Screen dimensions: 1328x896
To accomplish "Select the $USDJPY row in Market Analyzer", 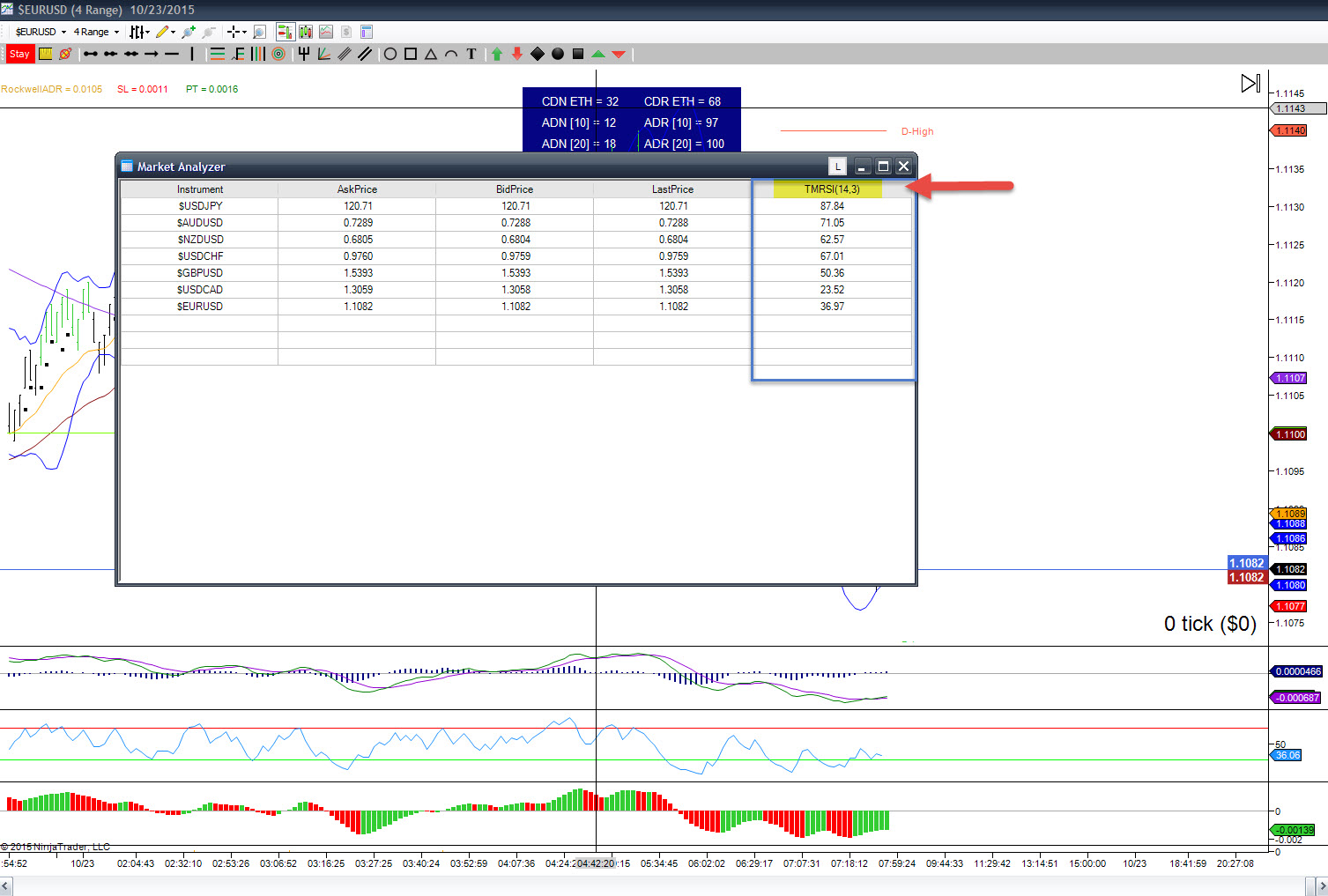I will tap(516, 206).
